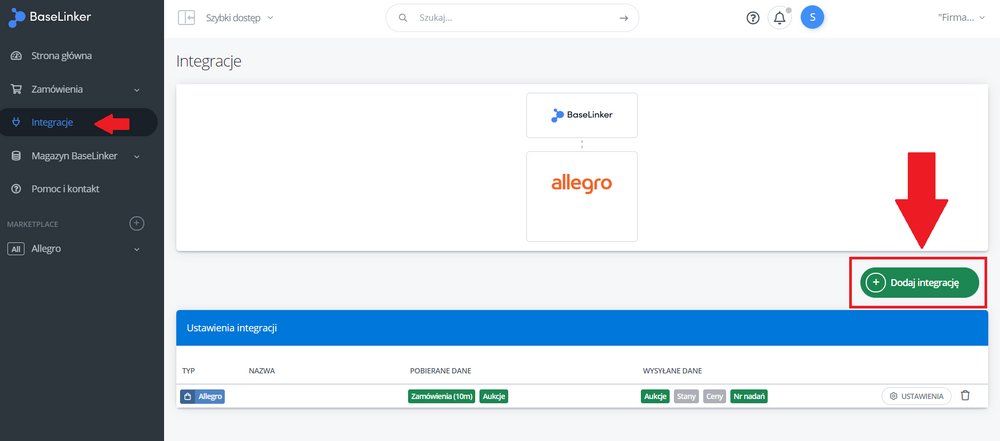The height and width of the screenshot is (441, 1000).
Task: Submit search with the arrow icon
Action: coord(623,18)
